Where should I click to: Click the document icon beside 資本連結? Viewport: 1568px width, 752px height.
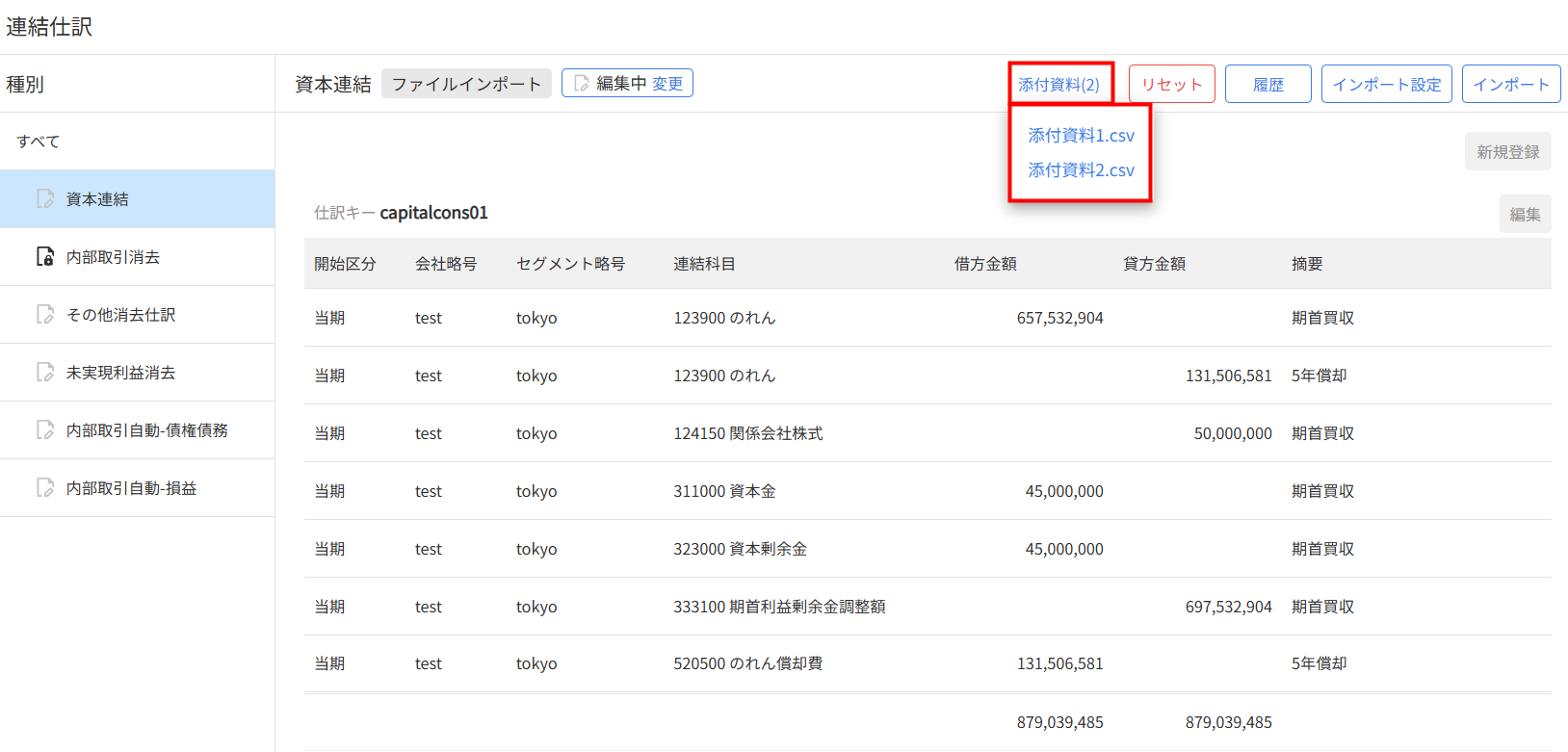[x=45, y=199]
